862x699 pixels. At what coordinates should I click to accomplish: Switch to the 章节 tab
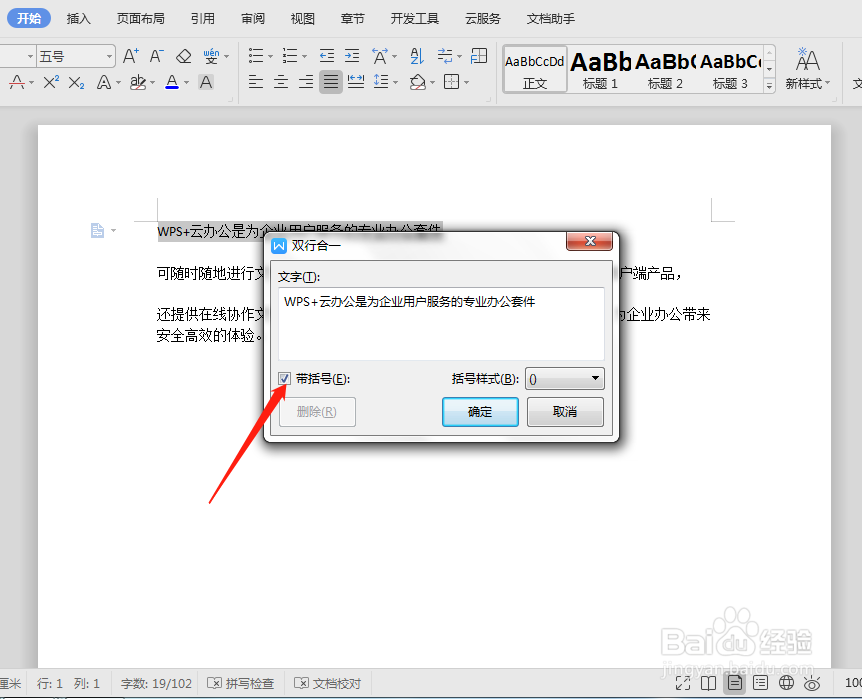click(x=352, y=19)
